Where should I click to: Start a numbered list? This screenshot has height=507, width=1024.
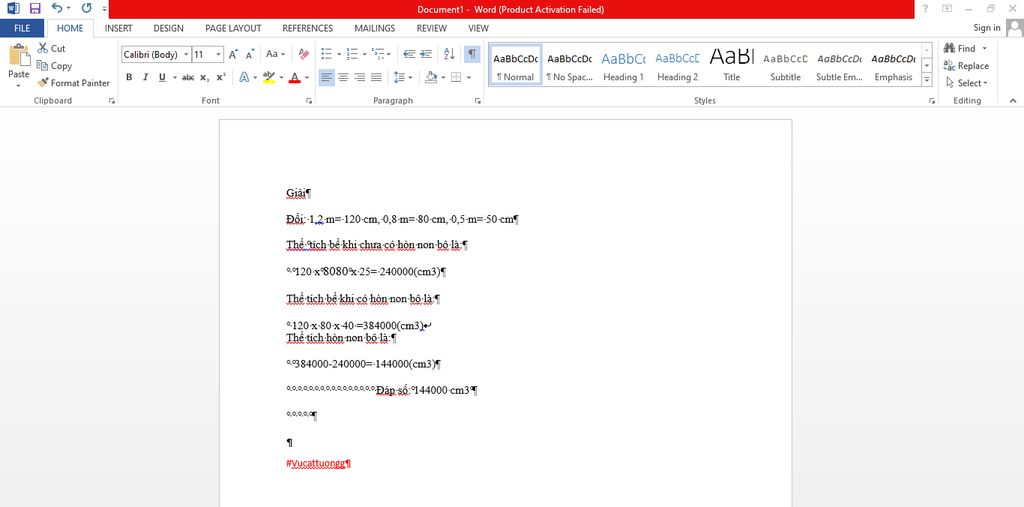pos(352,54)
